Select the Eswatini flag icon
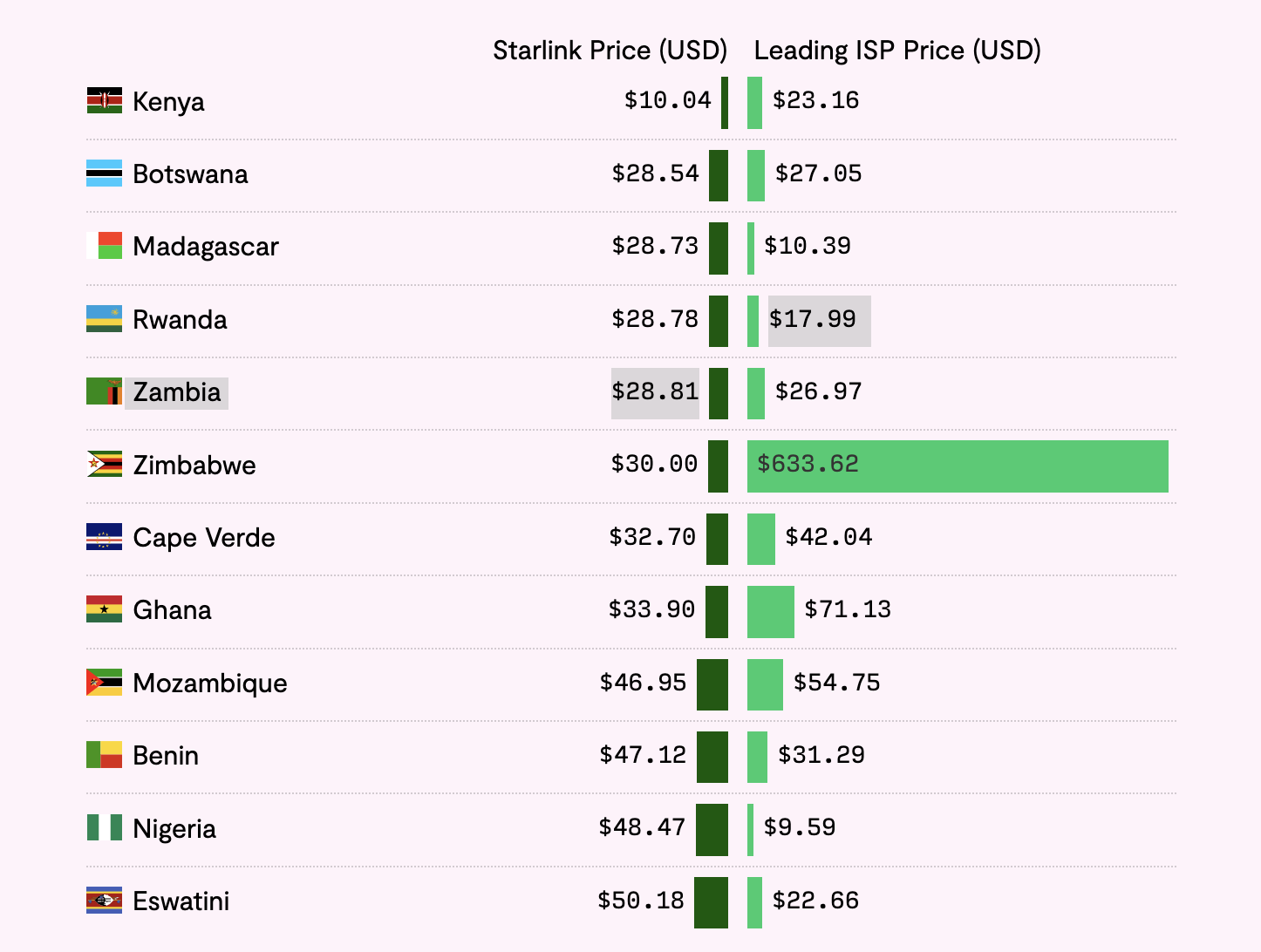1261x952 pixels. click(x=104, y=901)
